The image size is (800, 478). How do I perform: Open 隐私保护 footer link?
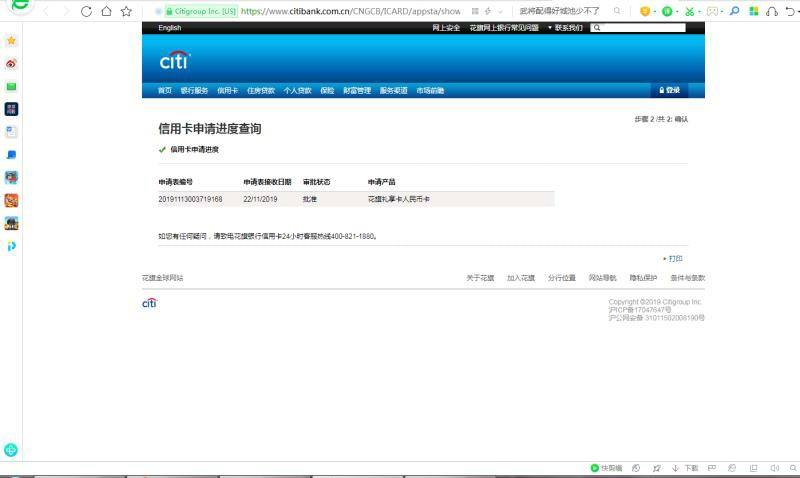643,278
